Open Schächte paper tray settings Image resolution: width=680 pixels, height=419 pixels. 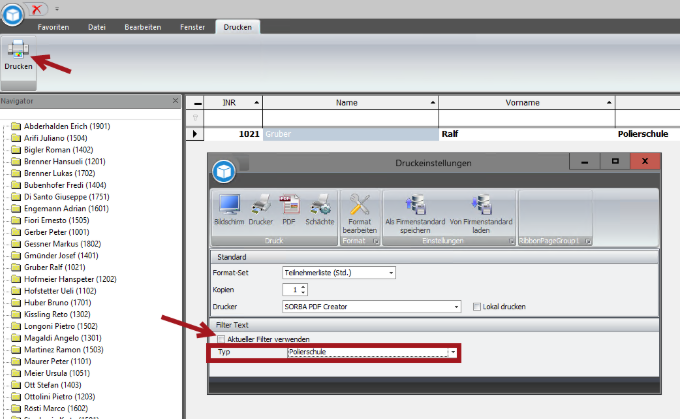pos(320,208)
